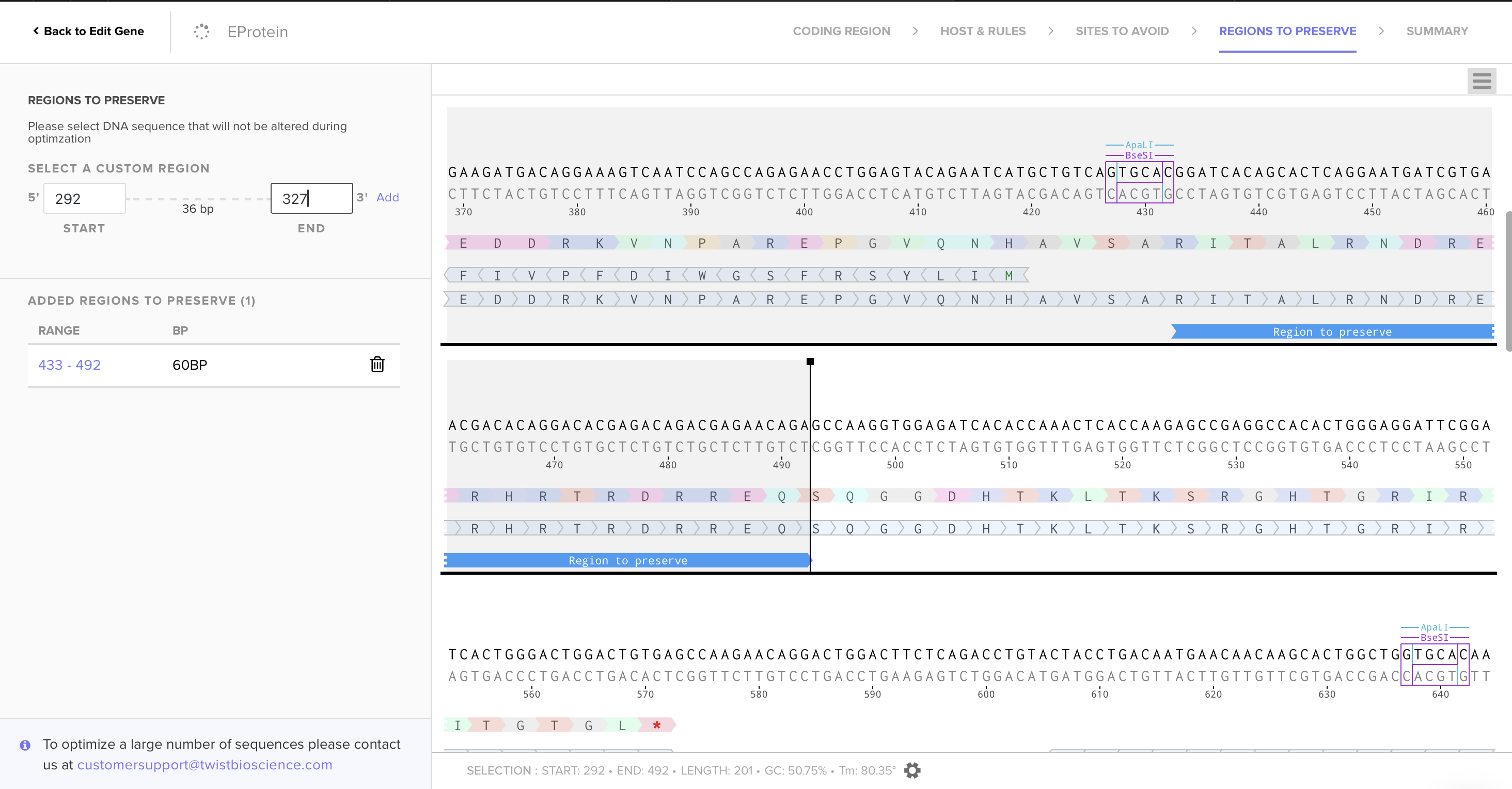
Task: Click the ApaLI restriction site label near 430
Action: point(1139,145)
